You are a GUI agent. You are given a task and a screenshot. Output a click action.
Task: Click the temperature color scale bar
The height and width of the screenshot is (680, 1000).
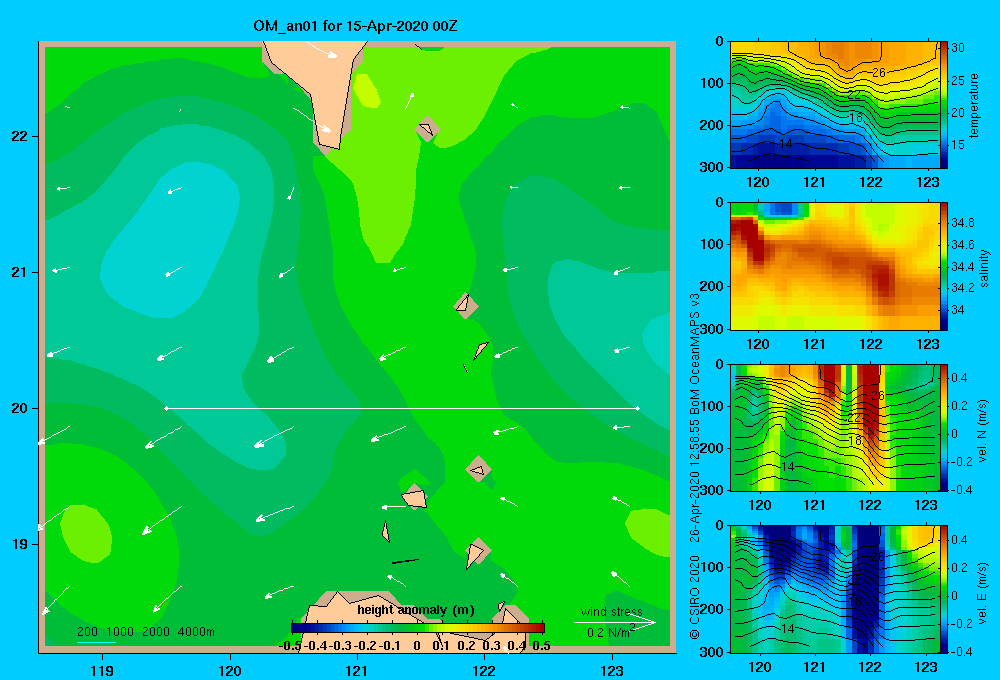(943, 105)
